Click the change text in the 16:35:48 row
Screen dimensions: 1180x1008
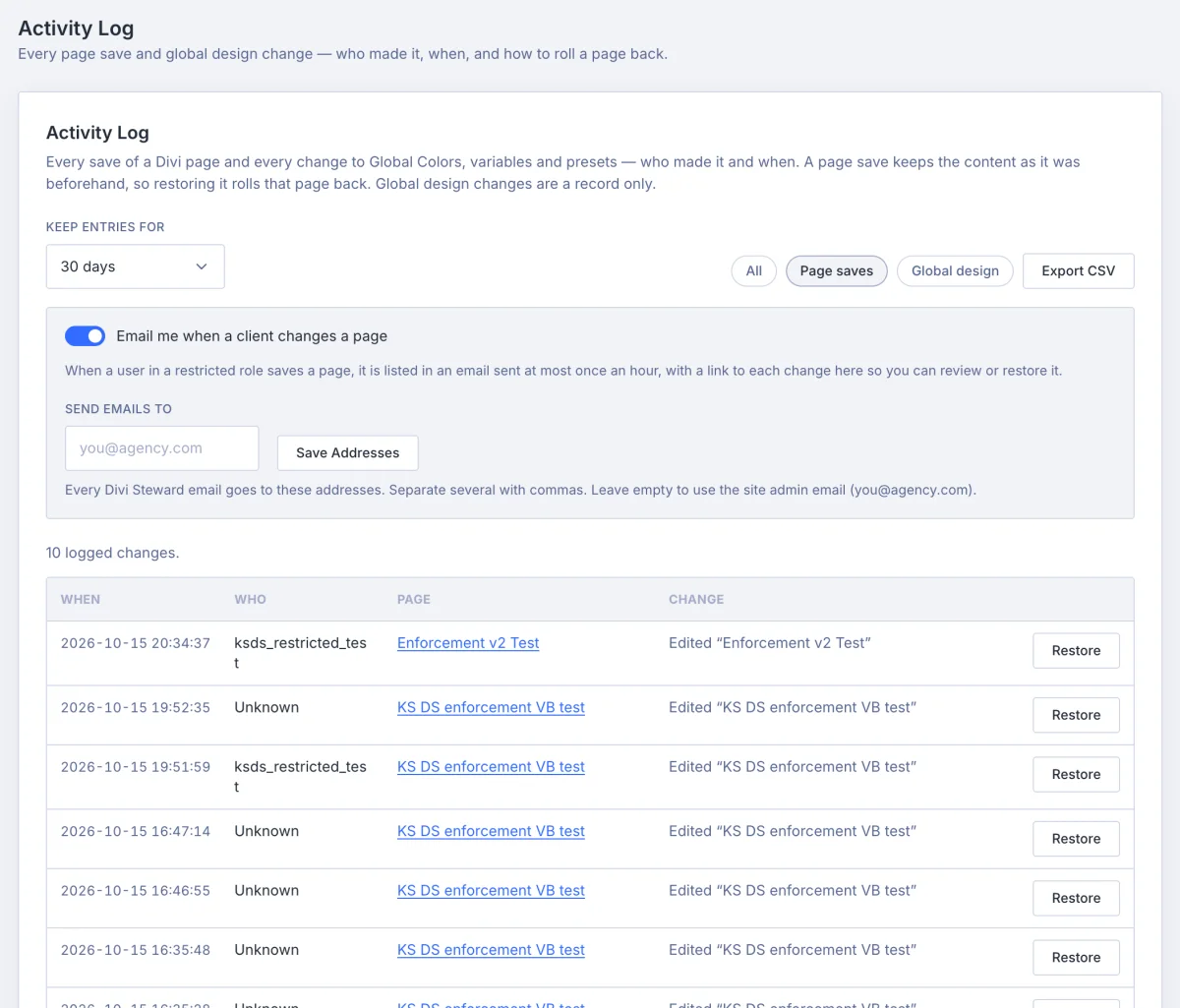click(x=793, y=950)
